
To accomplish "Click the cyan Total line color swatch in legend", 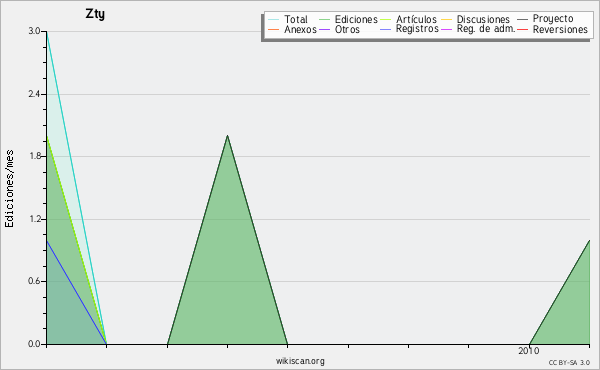I will (274, 19).
